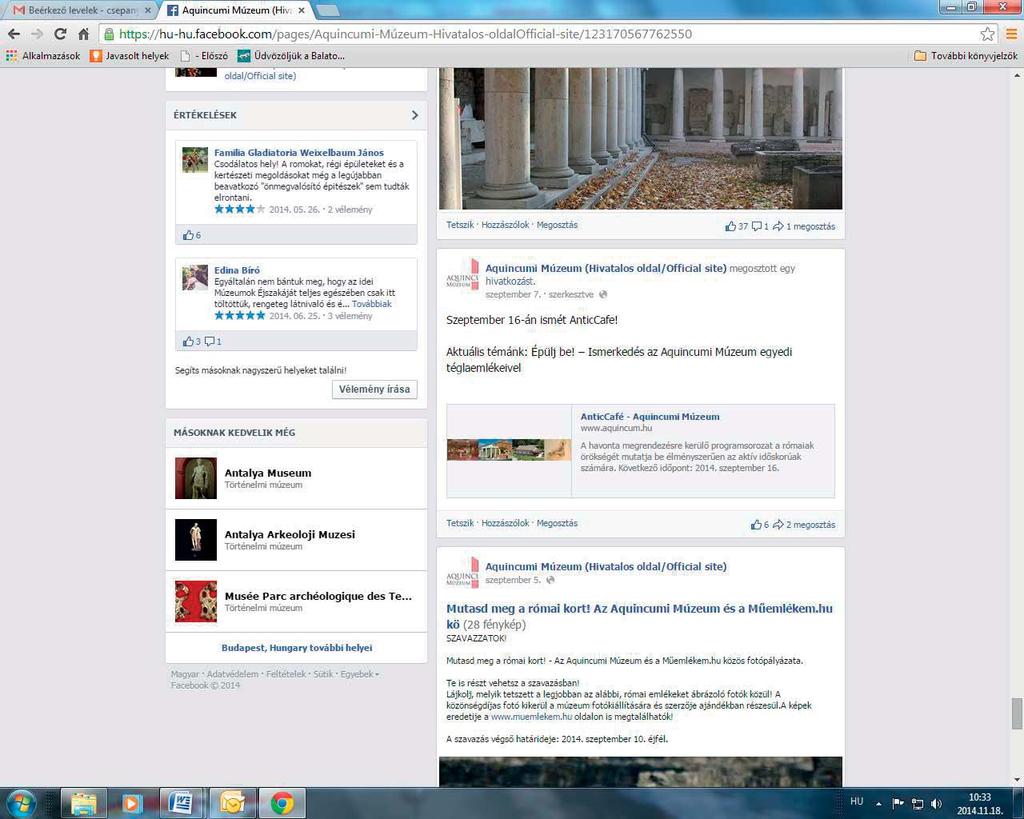Open the Chrome menu hamburger icon

click(1011, 34)
